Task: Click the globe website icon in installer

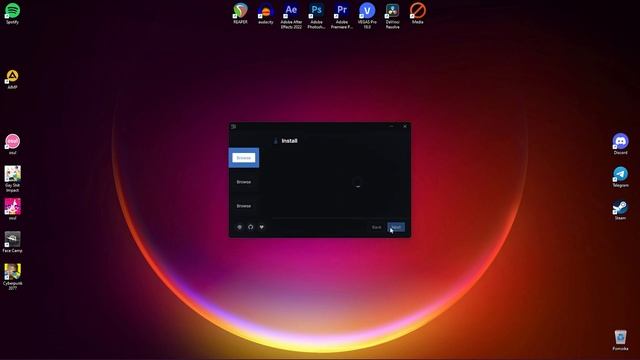Action: coord(240,227)
